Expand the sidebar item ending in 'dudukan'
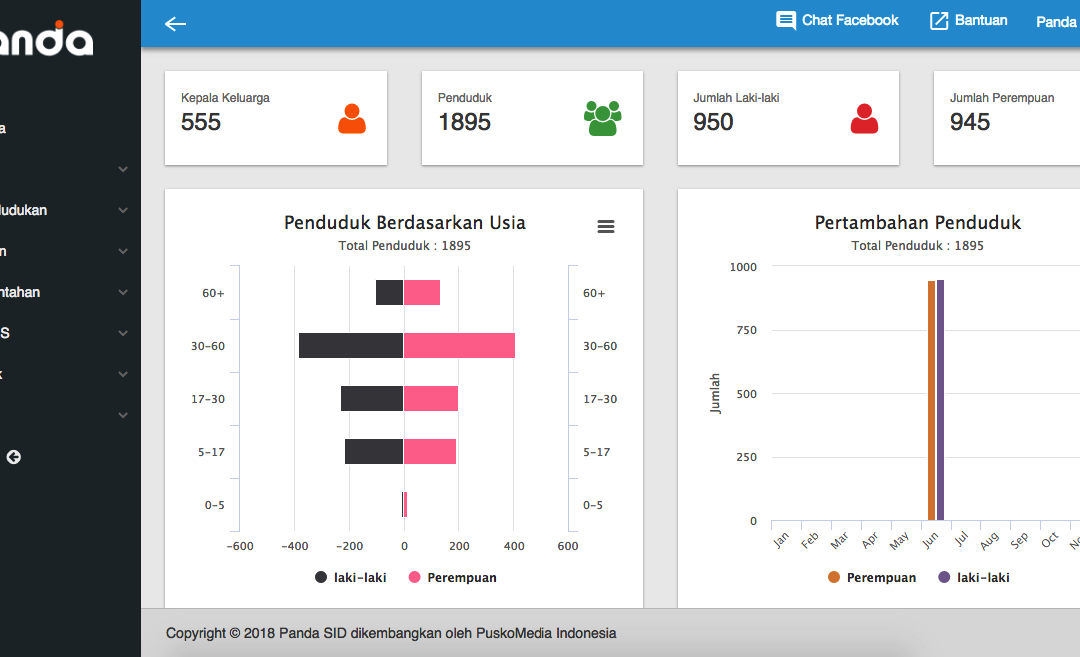The image size is (1080, 657). (123, 210)
